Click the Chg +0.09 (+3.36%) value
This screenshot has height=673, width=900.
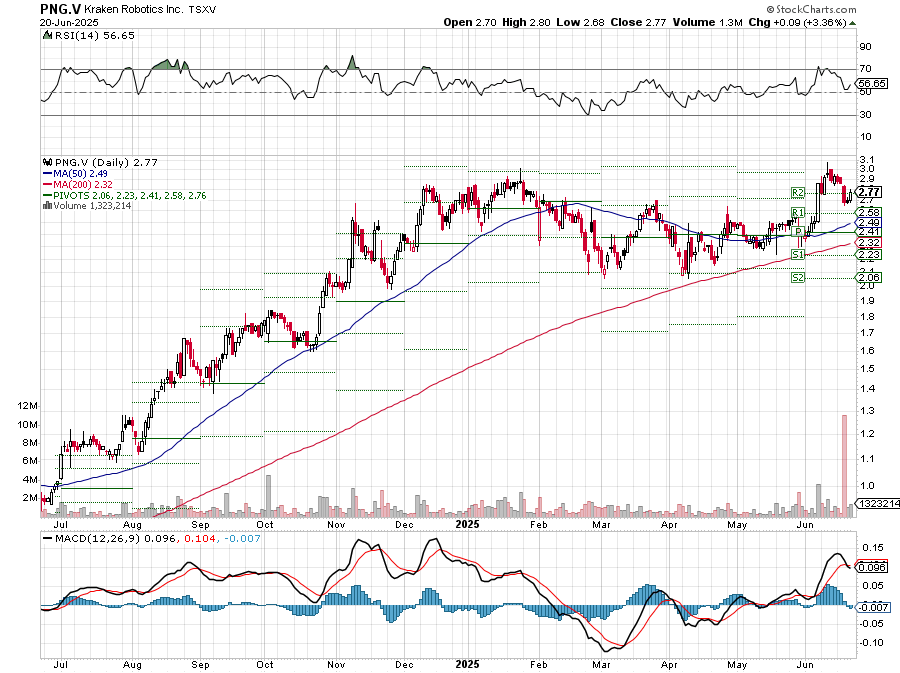tap(797, 22)
